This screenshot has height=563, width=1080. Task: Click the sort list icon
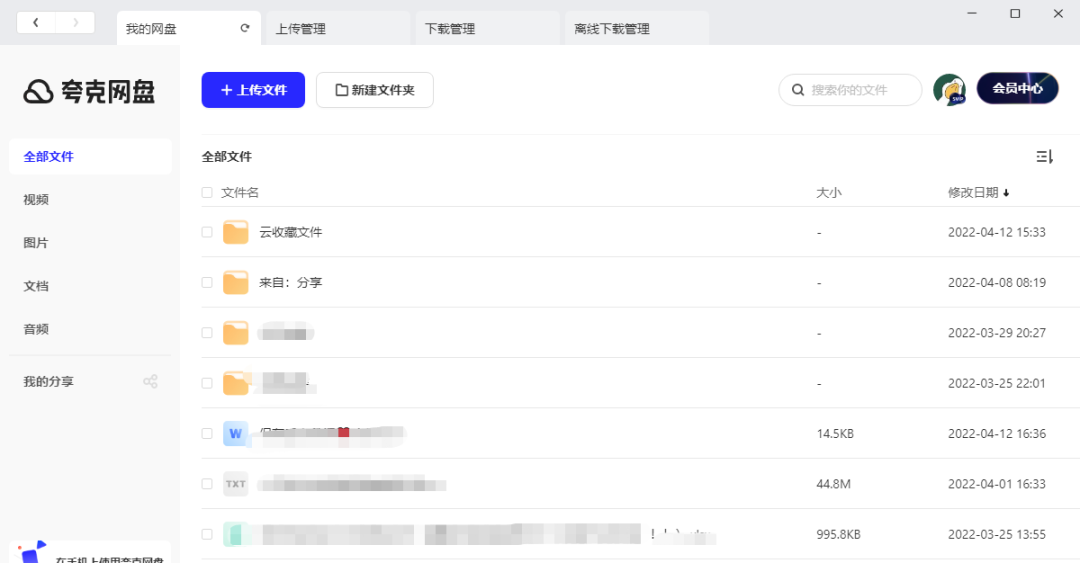(1044, 156)
